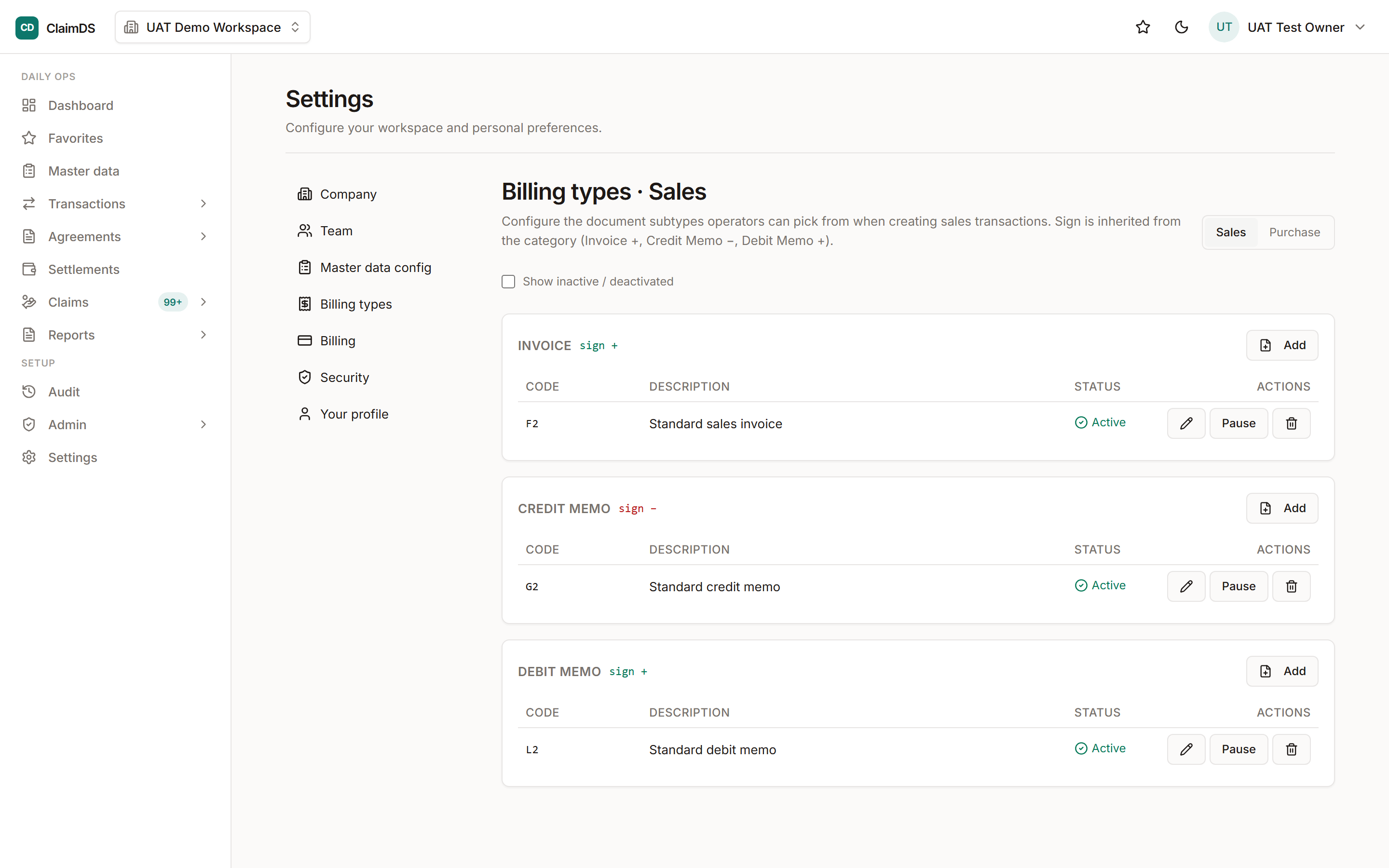Open the Team settings section
Image resolution: width=1389 pixels, height=868 pixels.
point(379,231)
